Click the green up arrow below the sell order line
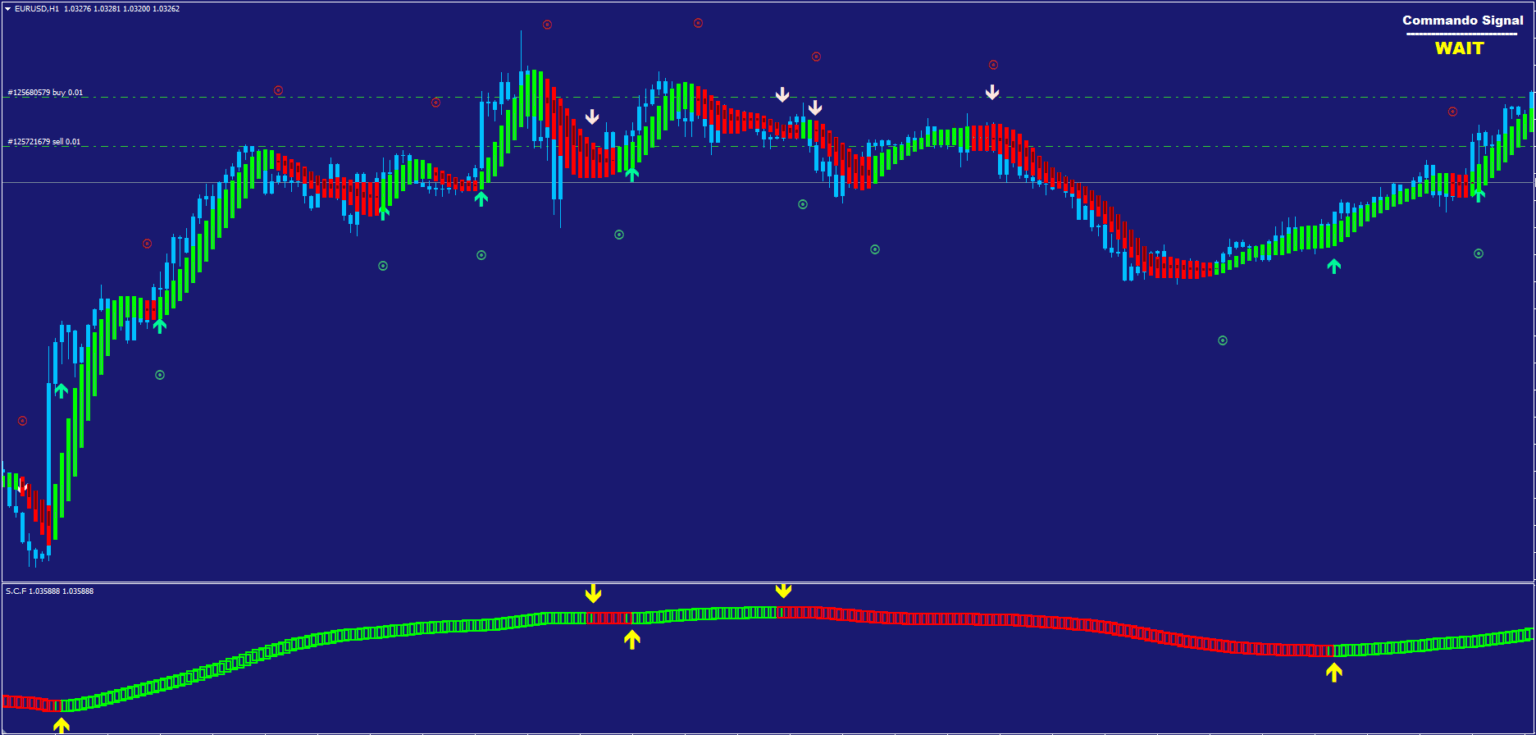The height and width of the screenshot is (735, 1536). coord(630,175)
